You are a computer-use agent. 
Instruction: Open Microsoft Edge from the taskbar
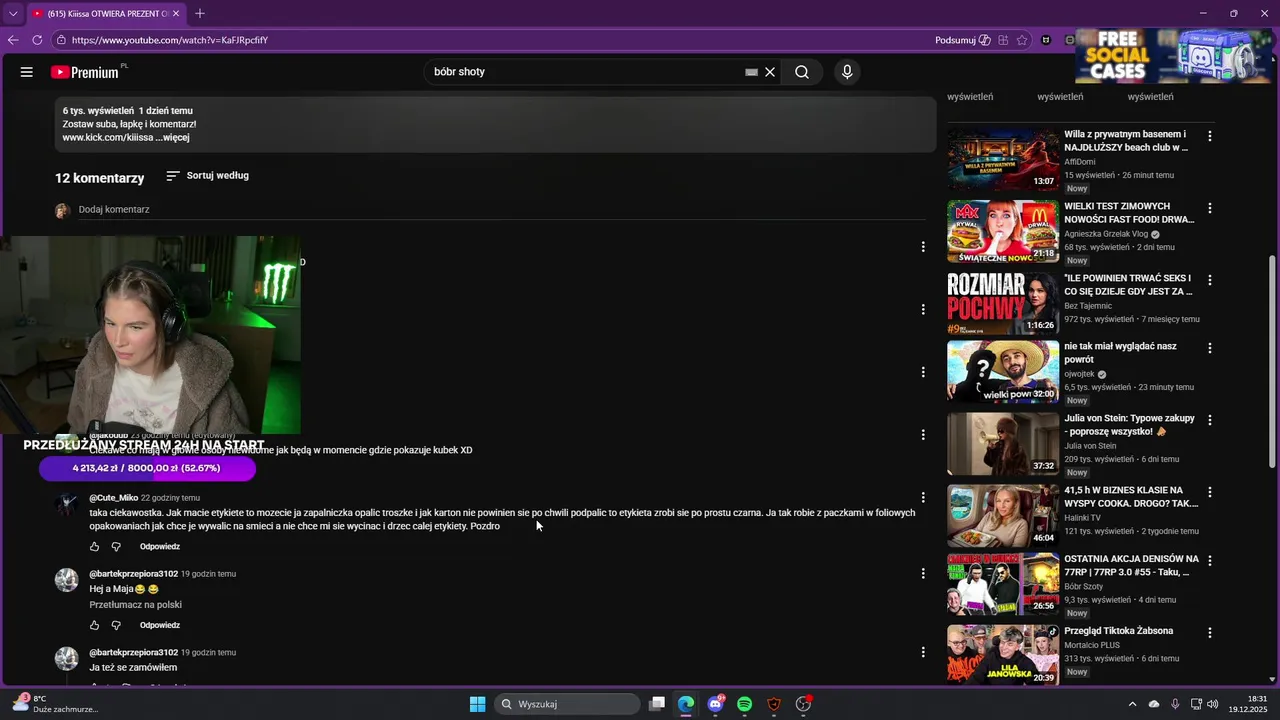pos(686,704)
